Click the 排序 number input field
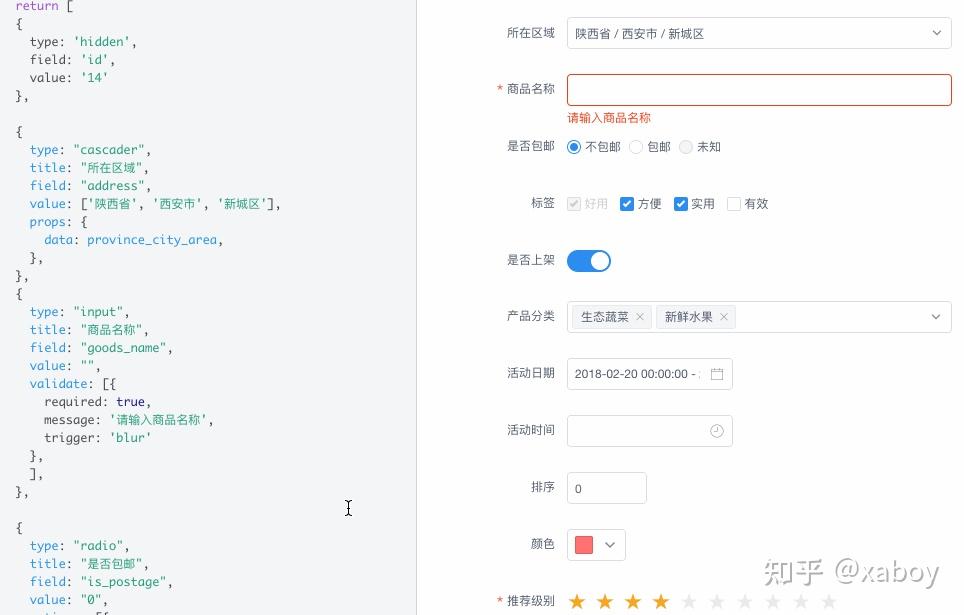The image size is (964, 615). 607,488
